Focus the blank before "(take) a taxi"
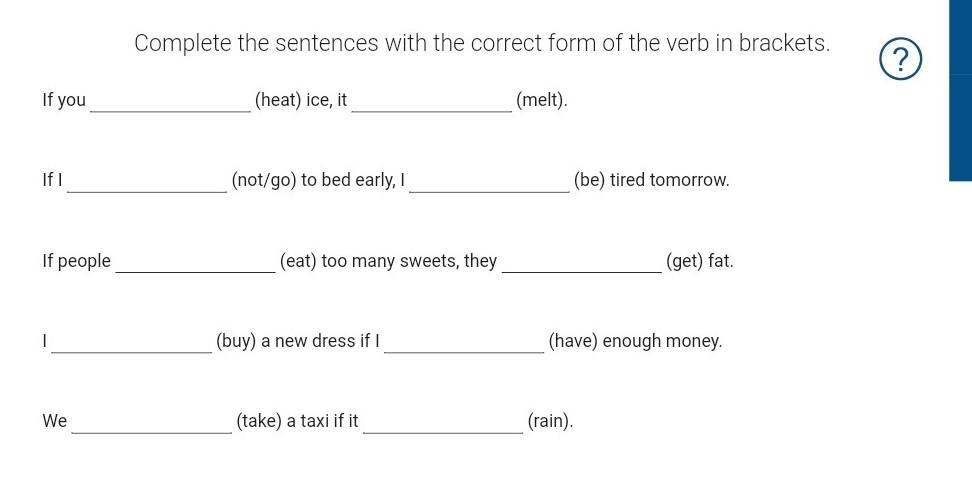Screen dimensions: 972x480 click(x=151, y=421)
